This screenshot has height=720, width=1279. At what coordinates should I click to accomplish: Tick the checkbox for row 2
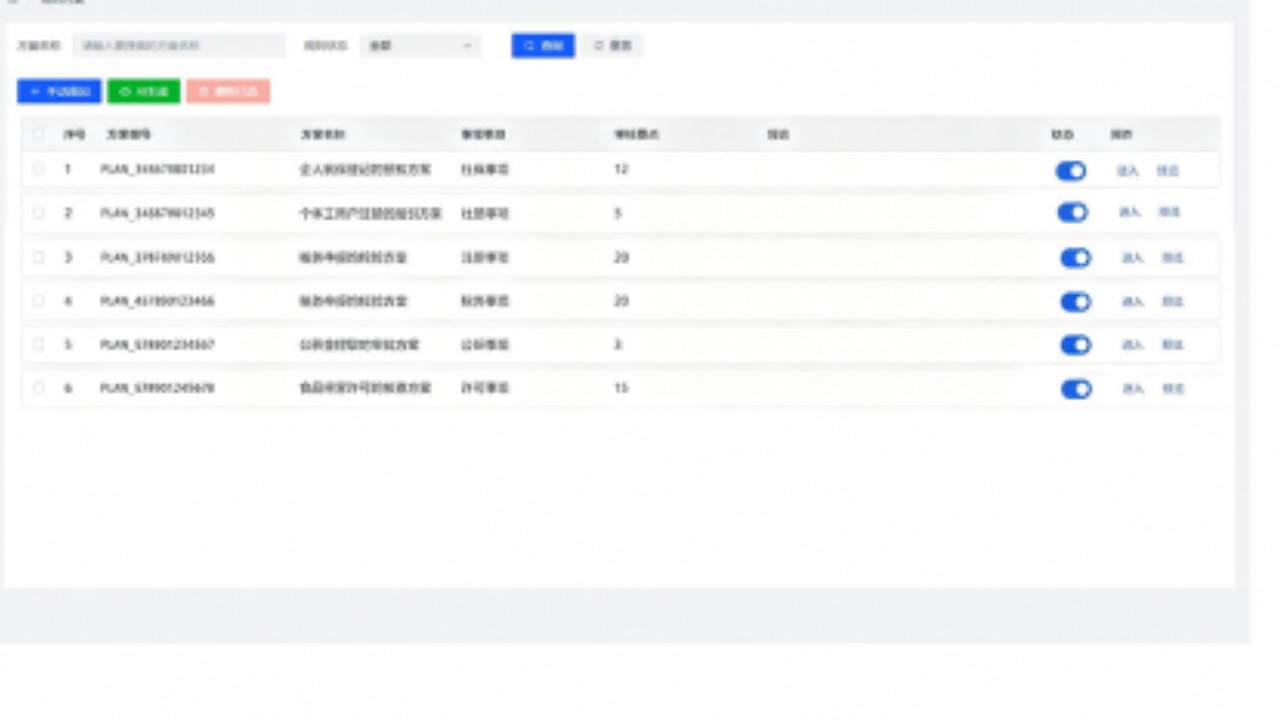(x=38, y=213)
